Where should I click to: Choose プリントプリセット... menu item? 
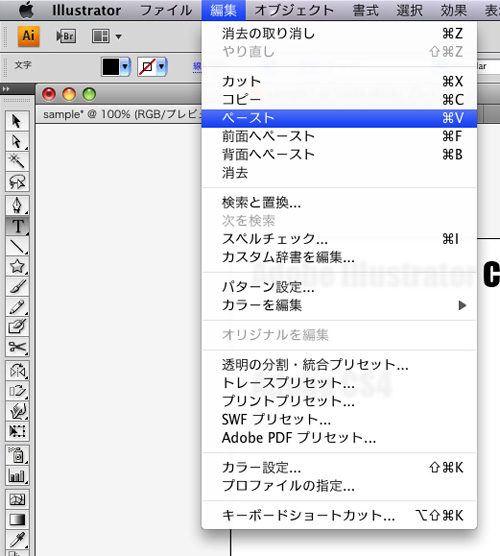point(339,401)
